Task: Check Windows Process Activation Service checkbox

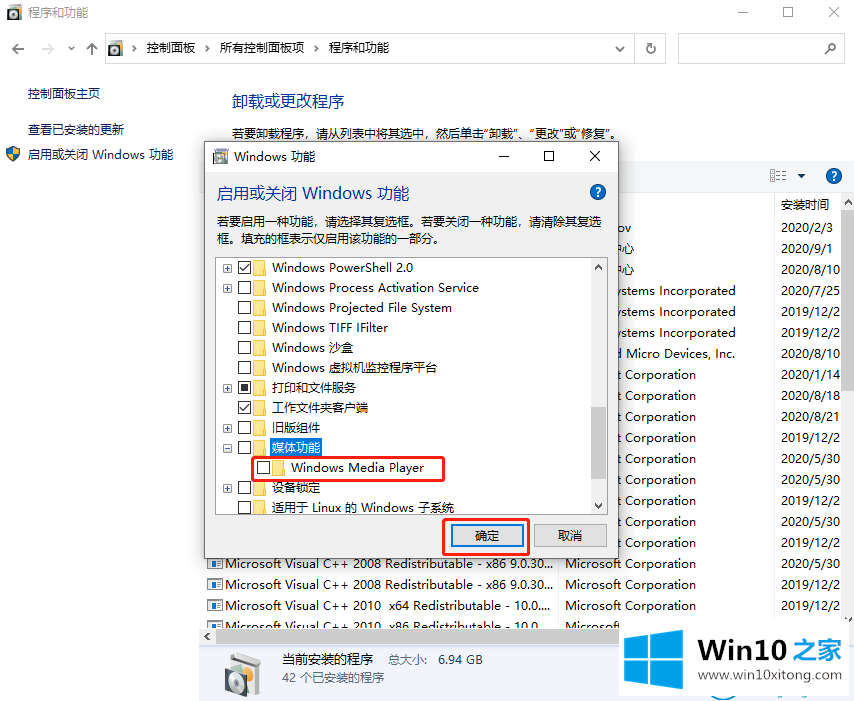Action: 245,288
